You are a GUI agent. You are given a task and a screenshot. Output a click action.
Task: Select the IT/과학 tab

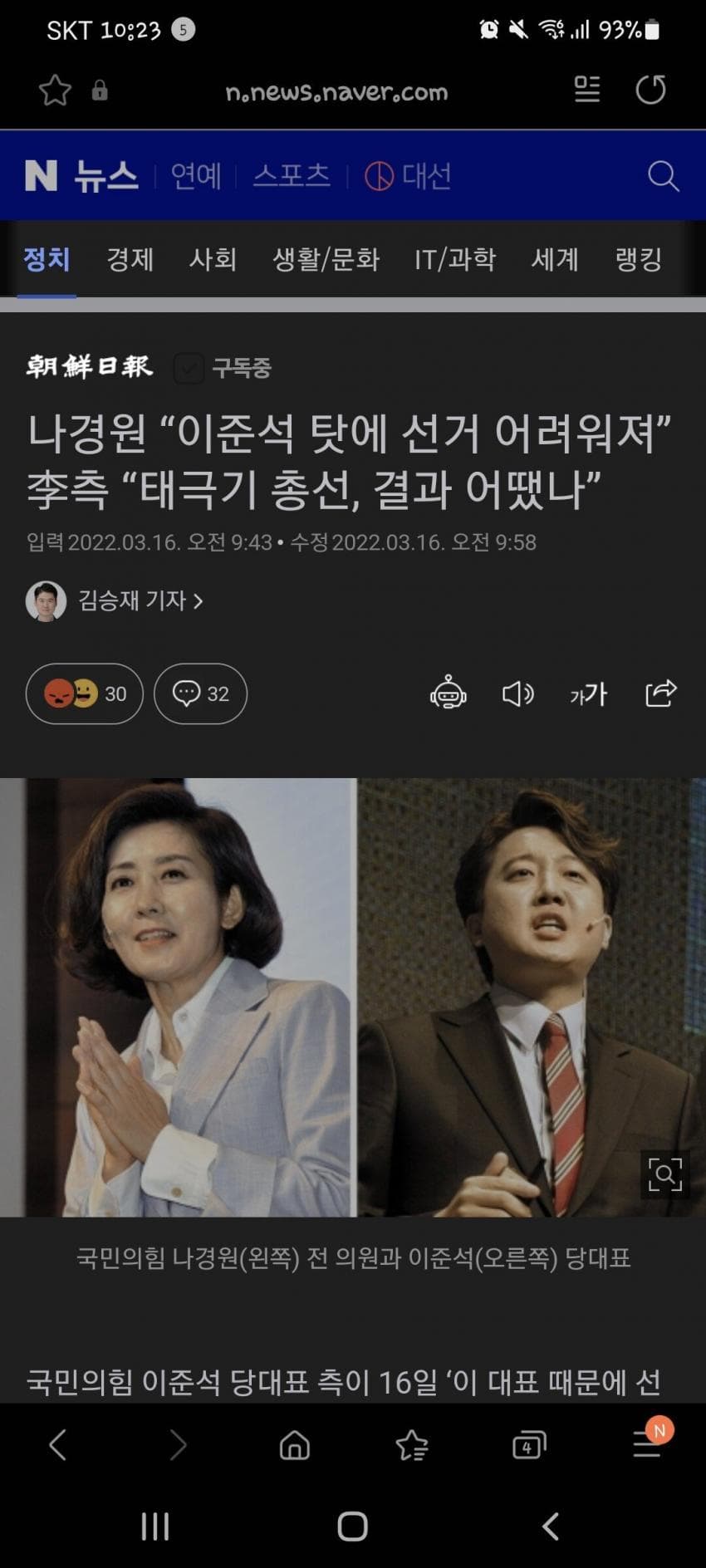coord(455,259)
